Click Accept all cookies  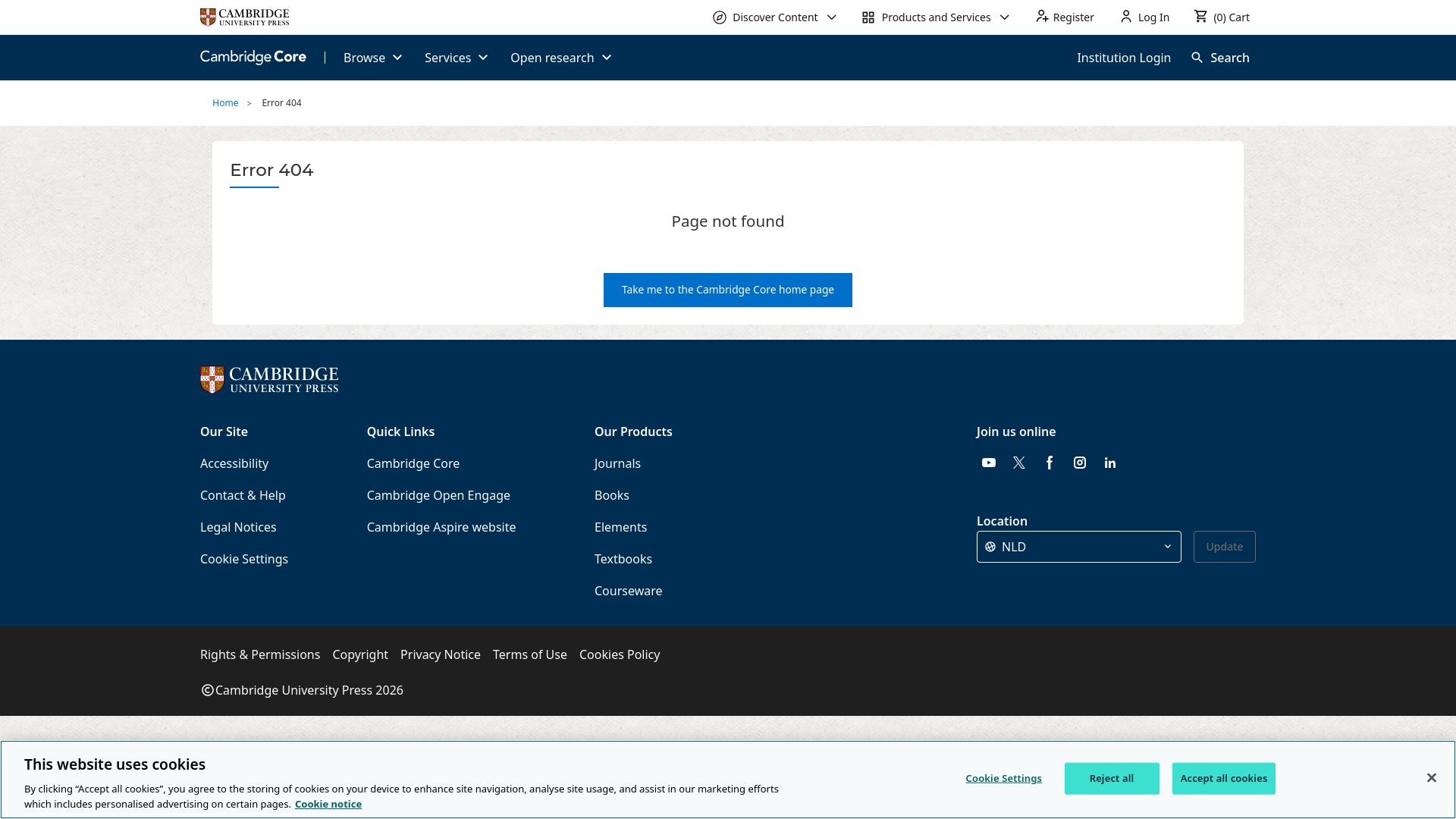[1224, 779]
